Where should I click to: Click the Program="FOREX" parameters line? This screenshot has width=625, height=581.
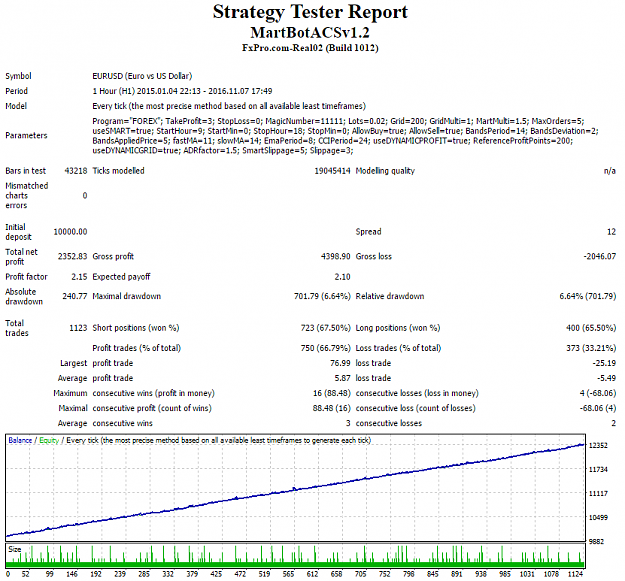click(338, 121)
